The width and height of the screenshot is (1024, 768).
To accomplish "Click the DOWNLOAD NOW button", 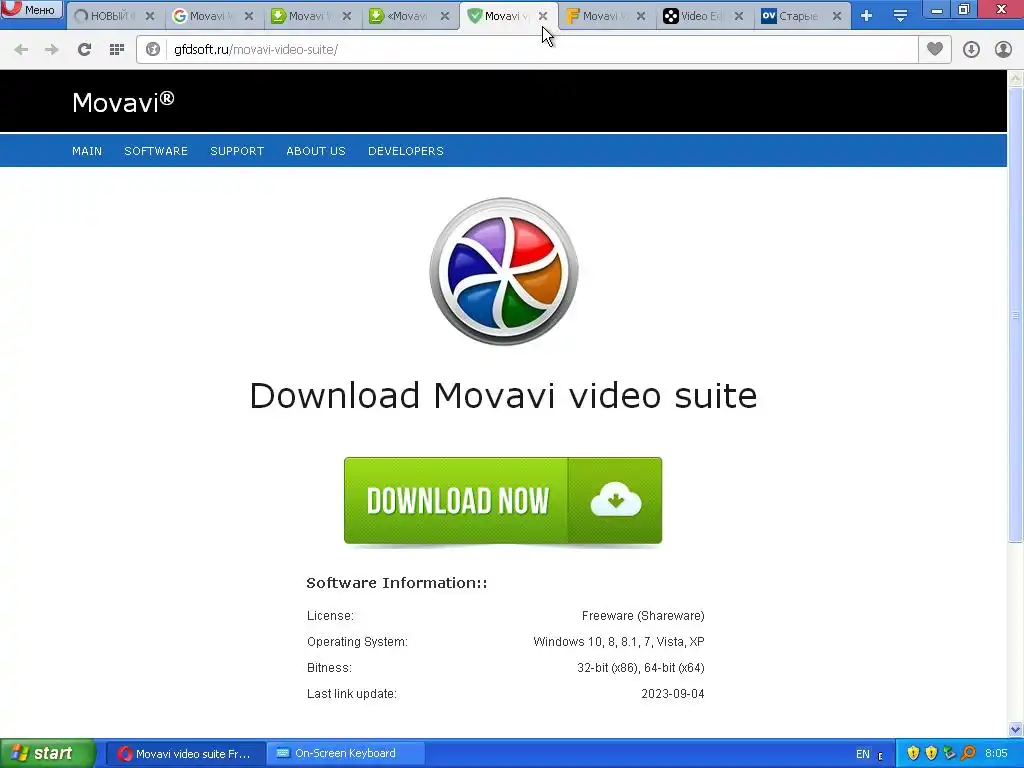I will 503,500.
